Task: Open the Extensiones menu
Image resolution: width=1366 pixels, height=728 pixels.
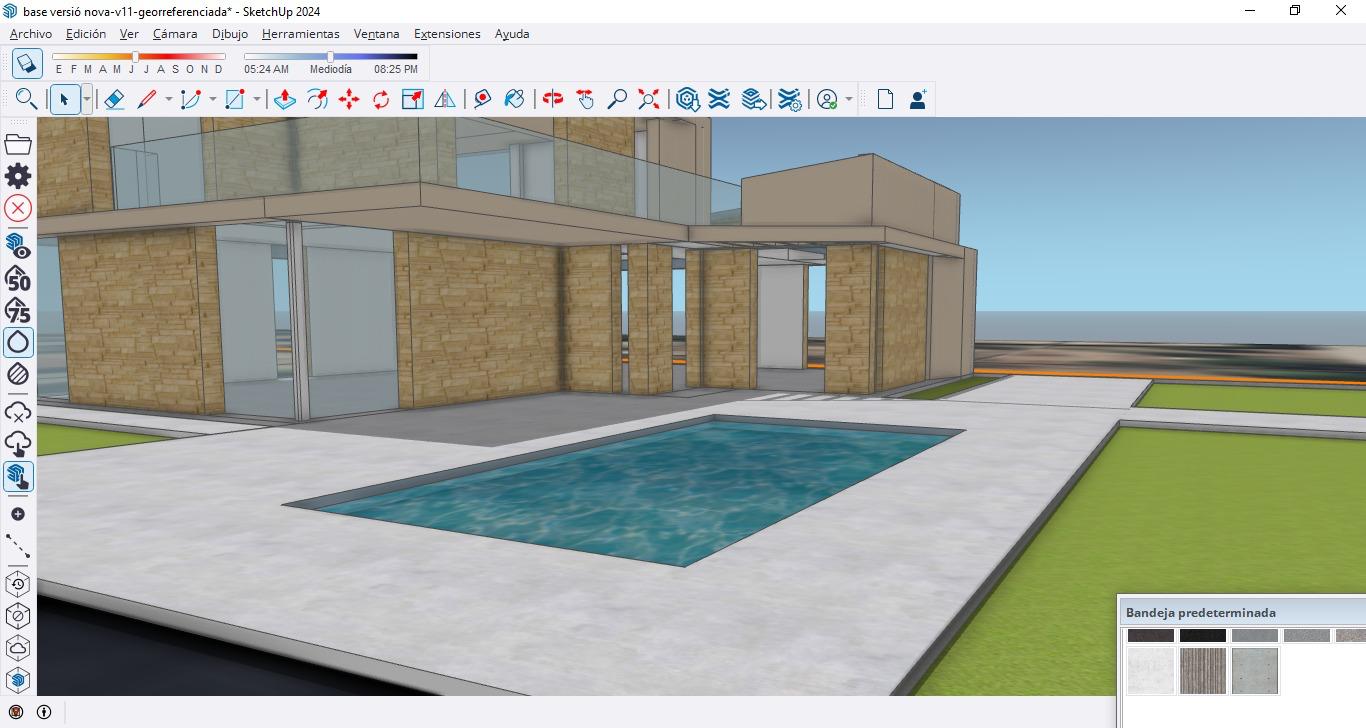Action: tap(447, 34)
